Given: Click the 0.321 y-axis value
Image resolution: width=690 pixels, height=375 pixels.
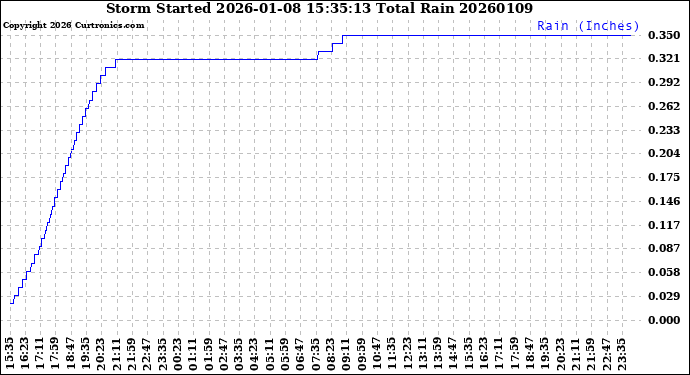Looking at the screenshot, I should click(x=664, y=58).
